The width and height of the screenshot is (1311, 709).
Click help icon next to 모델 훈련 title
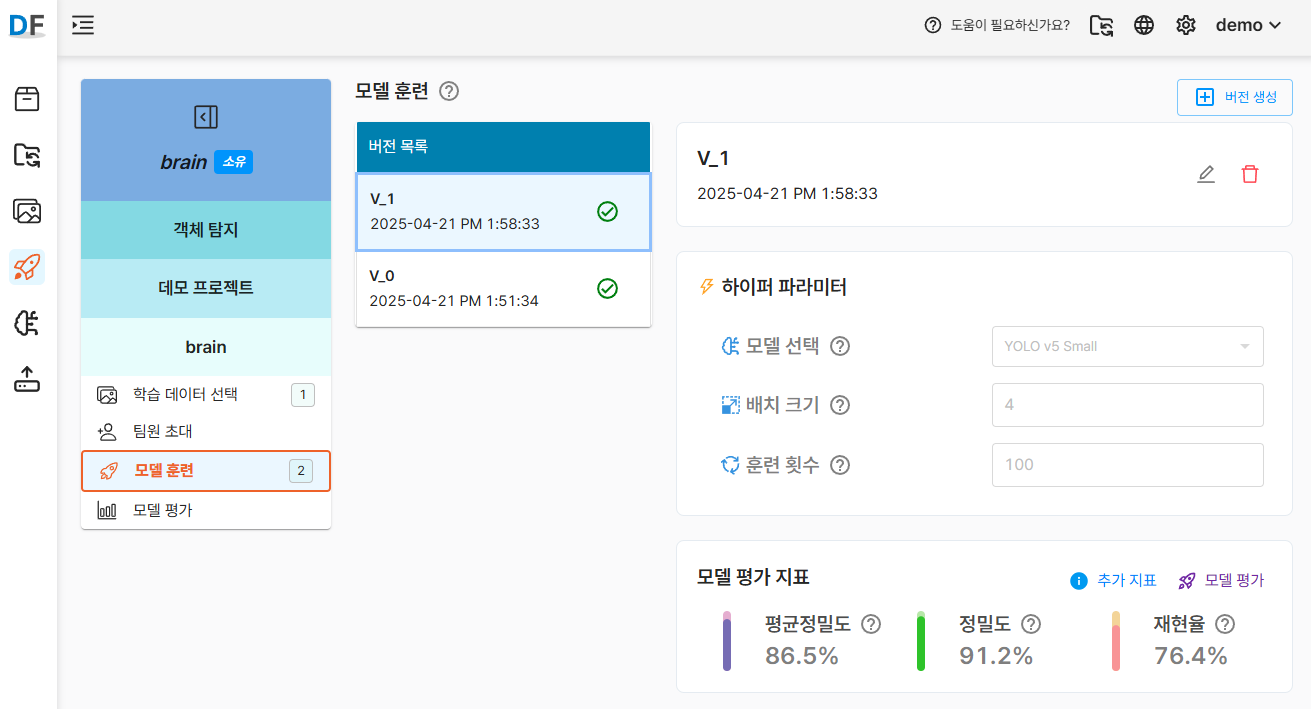click(449, 91)
